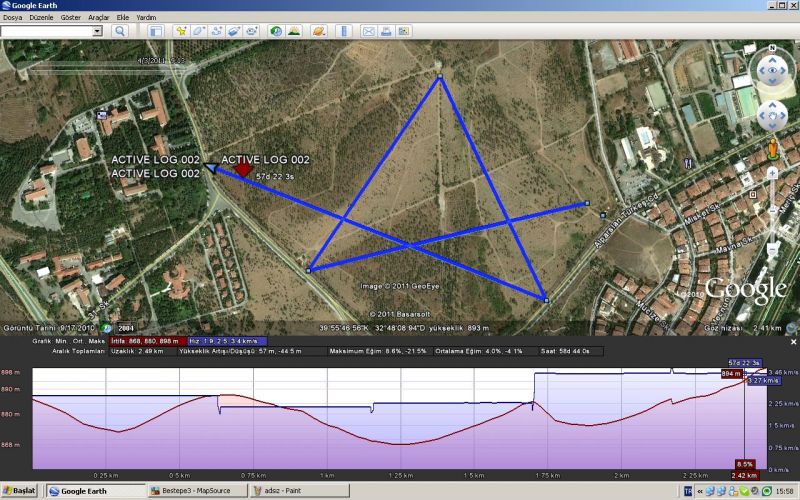Show the ruler measurement tool
This screenshot has width=800, height=500.
[343, 31]
